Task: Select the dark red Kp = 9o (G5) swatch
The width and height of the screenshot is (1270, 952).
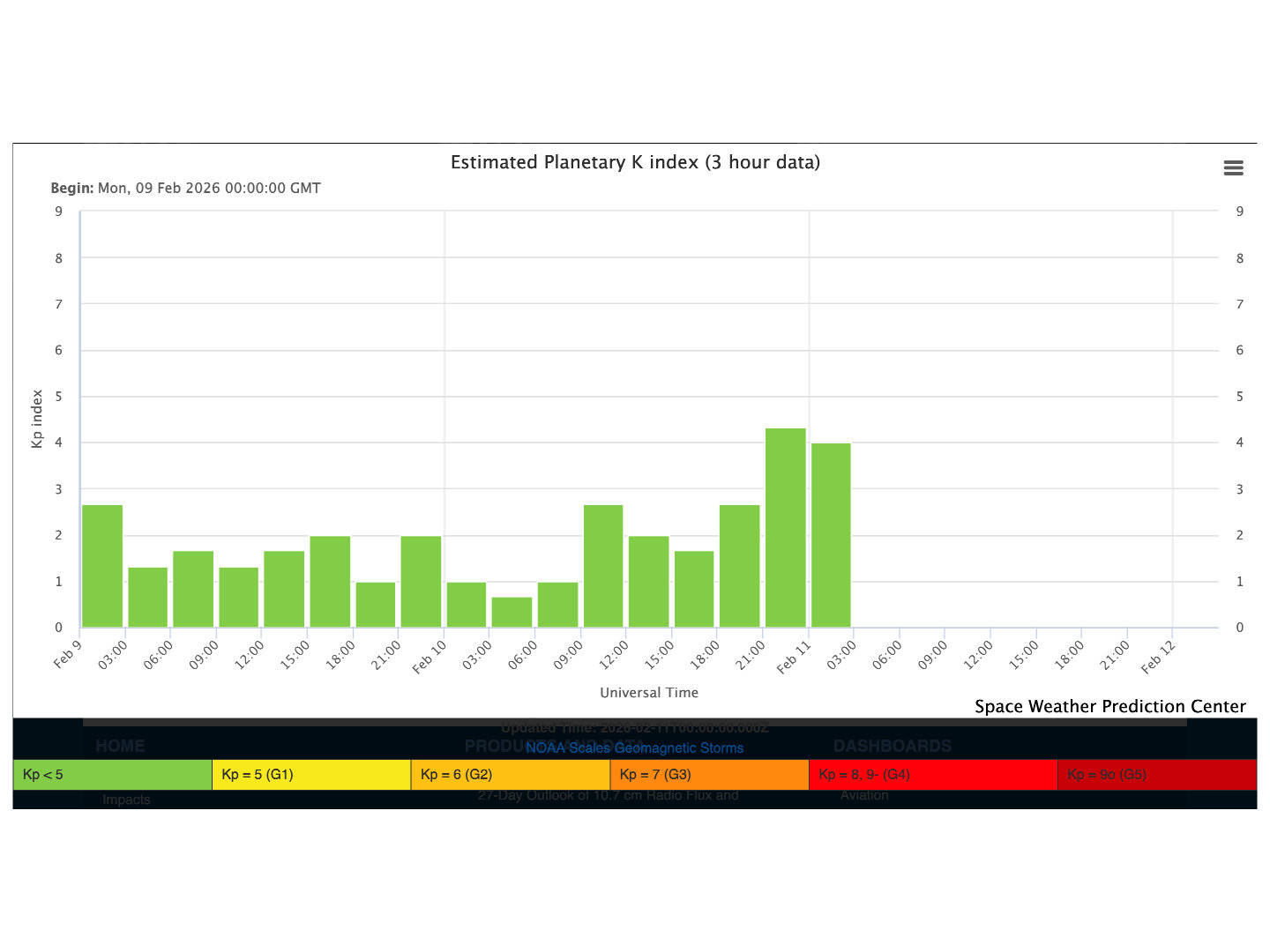Action: (x=1156, y=775)
